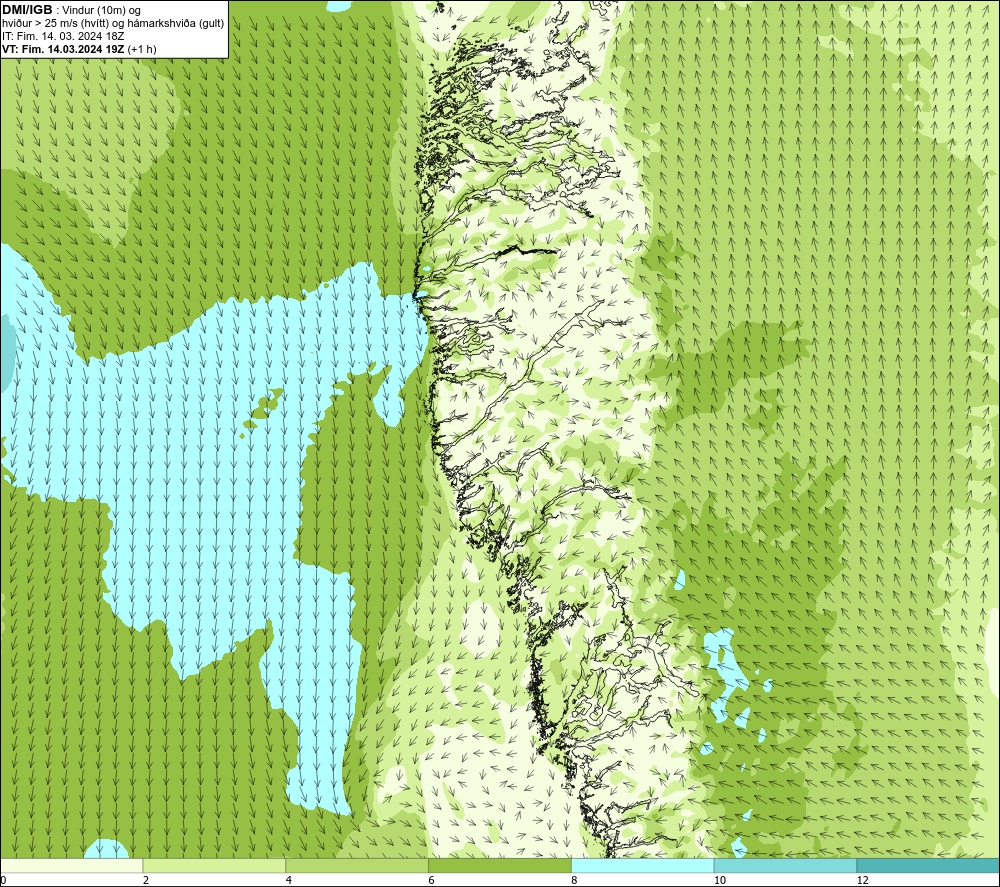
Task: Click the 6–8 m/s dark green legend swatch
Action: click(x=500, y=865)
